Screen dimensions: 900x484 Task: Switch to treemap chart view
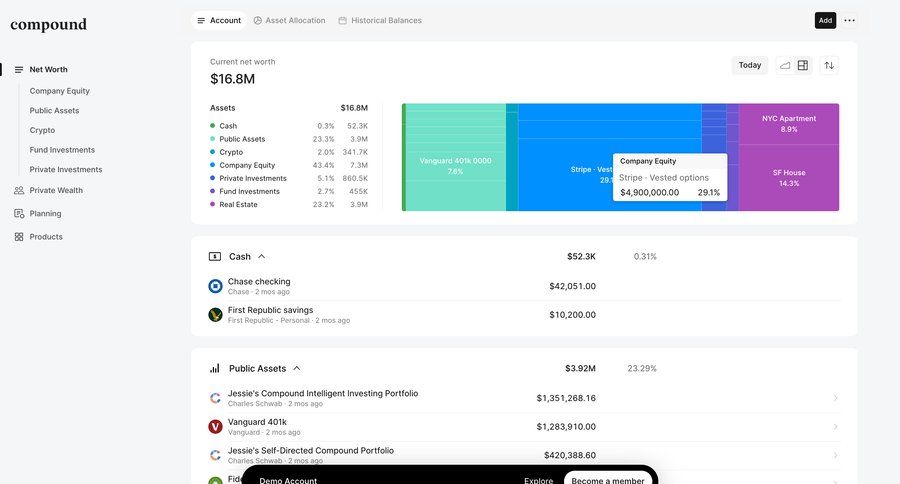(802, 65)
